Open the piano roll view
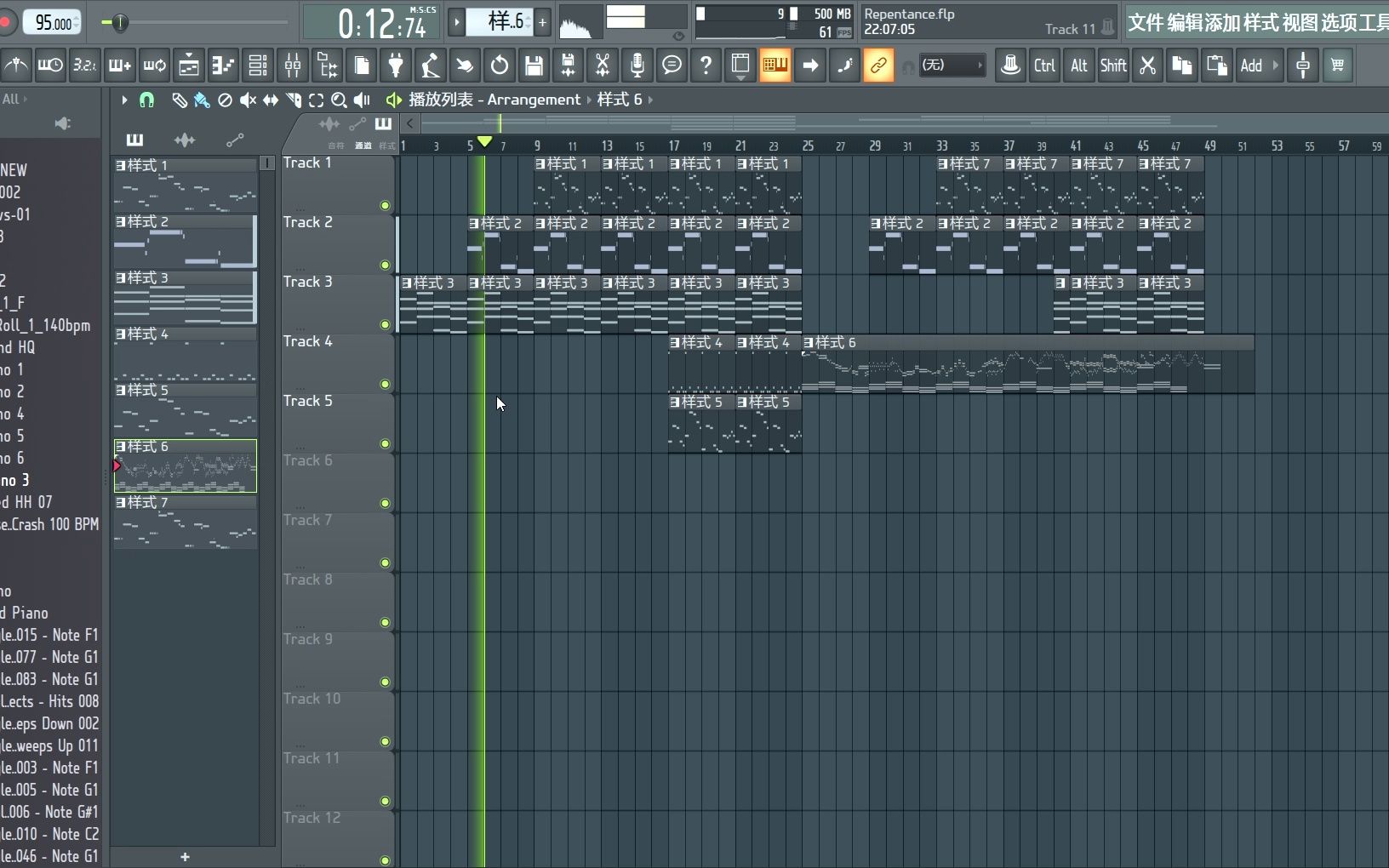Image resolution: width=1389 pixels, height=868 pixels. [x=223, y=66]
